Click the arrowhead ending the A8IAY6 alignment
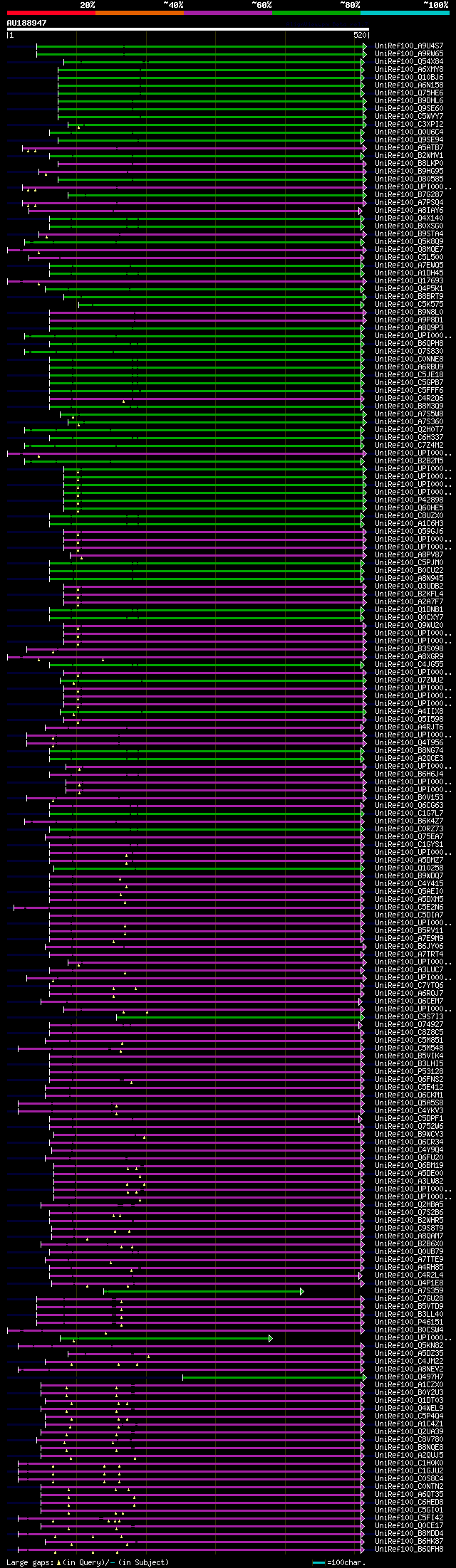This screenshot has width=456, height=1568. coord(361,210)
